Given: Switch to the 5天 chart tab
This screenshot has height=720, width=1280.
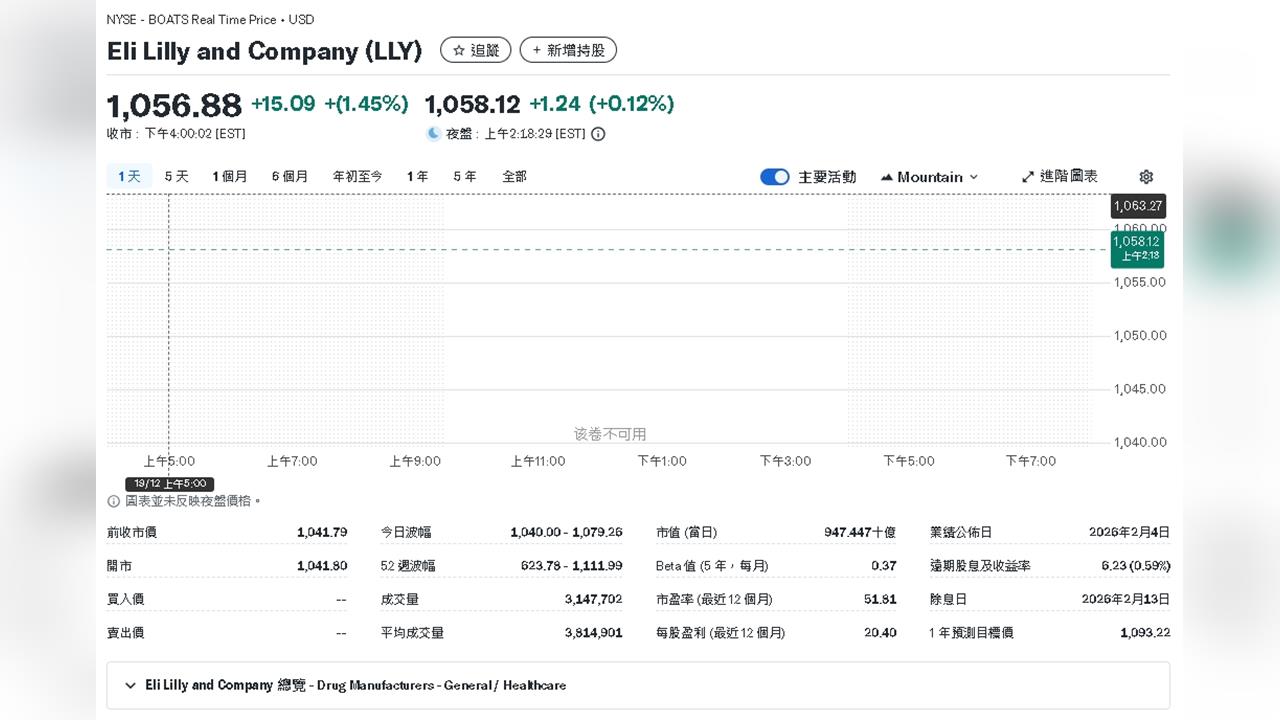Looking at the screenshot, I should [x=175, y=175].
